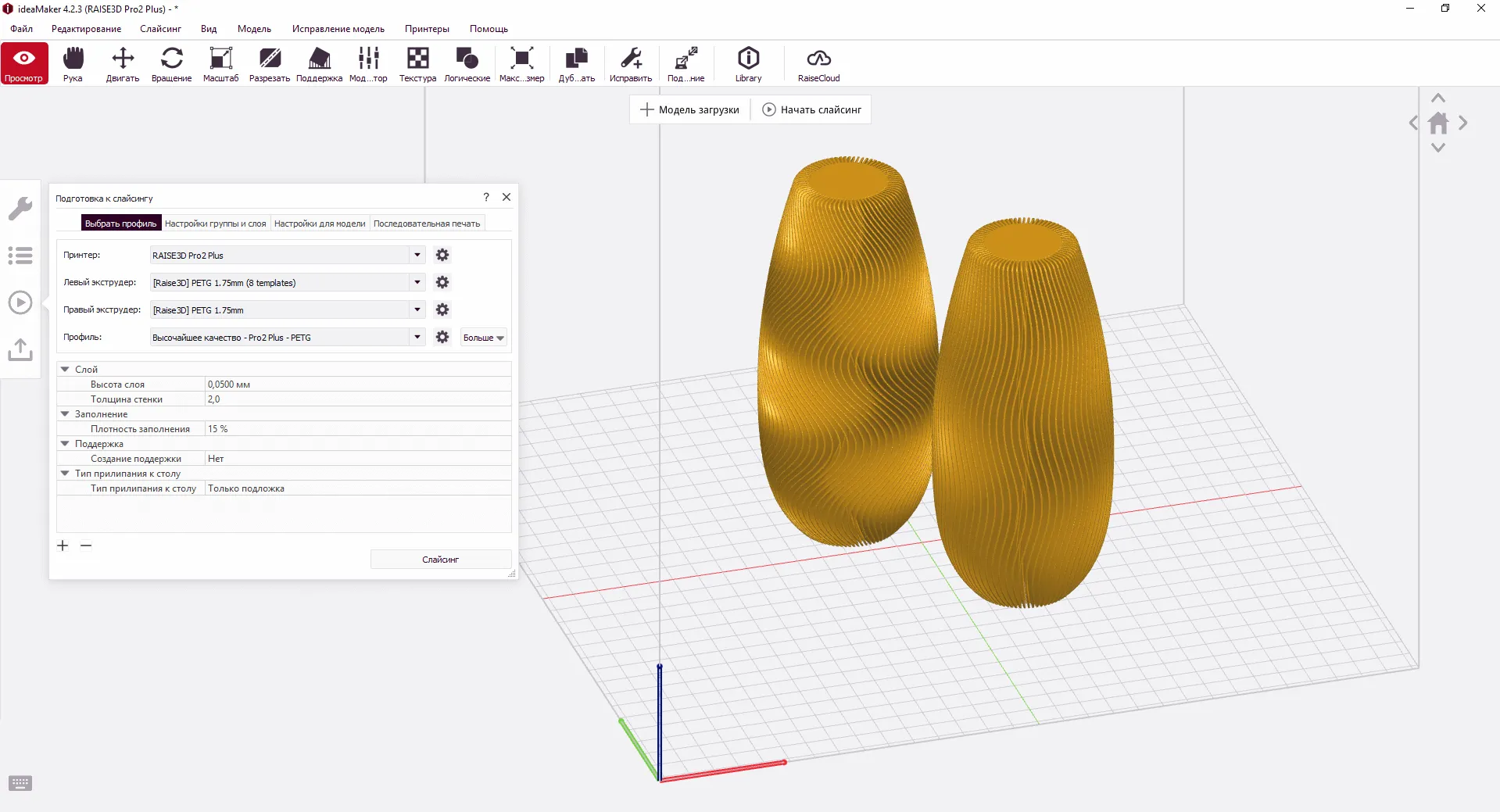
Task: Open the Разрезать cut tool
Action: pos(270,63)
